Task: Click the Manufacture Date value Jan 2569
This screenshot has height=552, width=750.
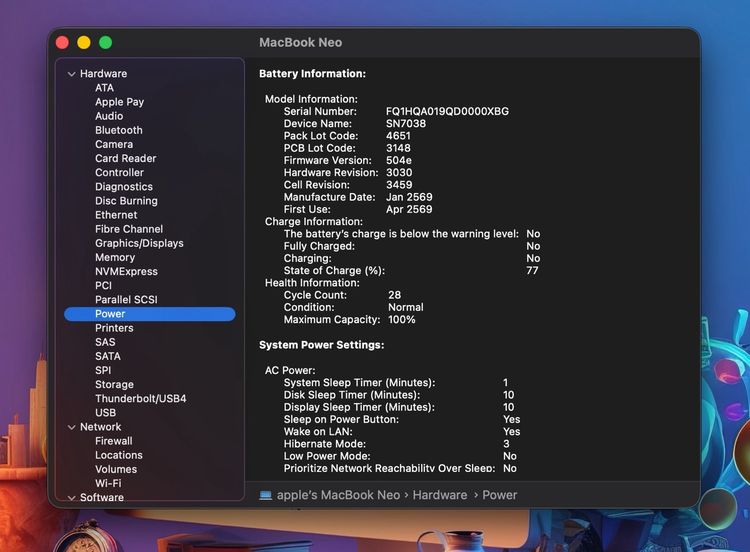Action: 409,197
